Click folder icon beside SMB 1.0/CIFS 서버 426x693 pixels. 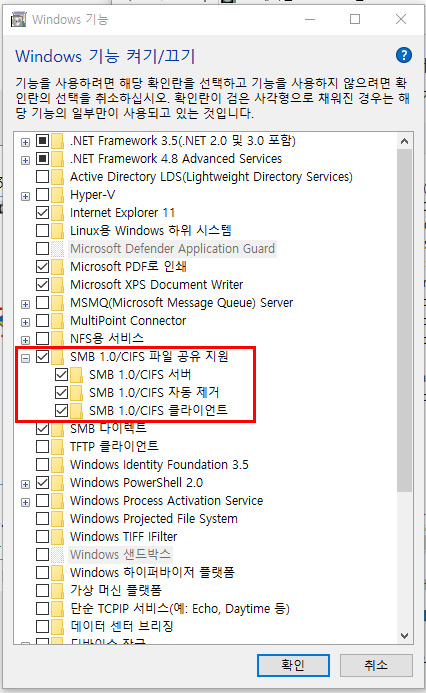[76, 375]
